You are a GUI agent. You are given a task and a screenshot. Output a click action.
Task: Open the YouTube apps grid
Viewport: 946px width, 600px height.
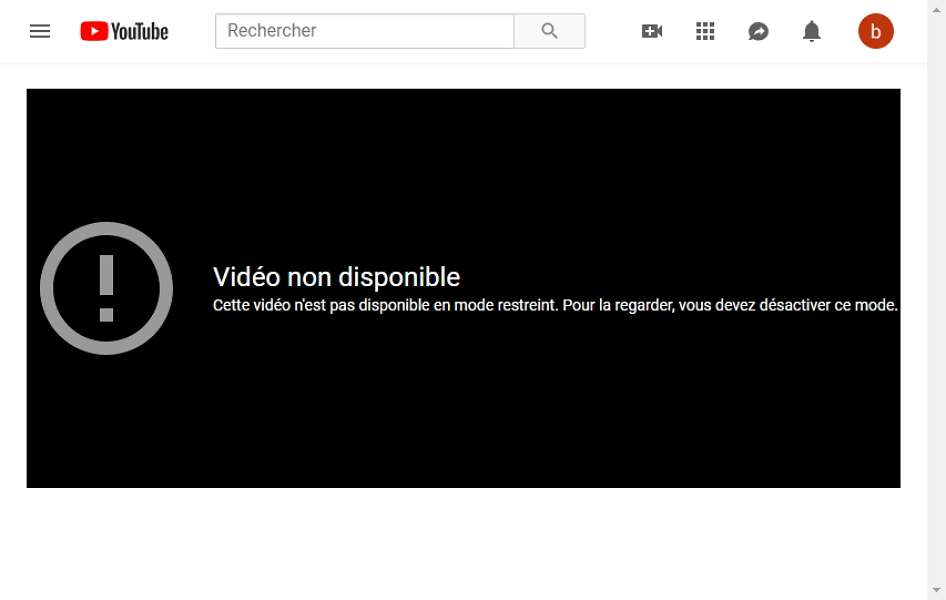[705, 31]
